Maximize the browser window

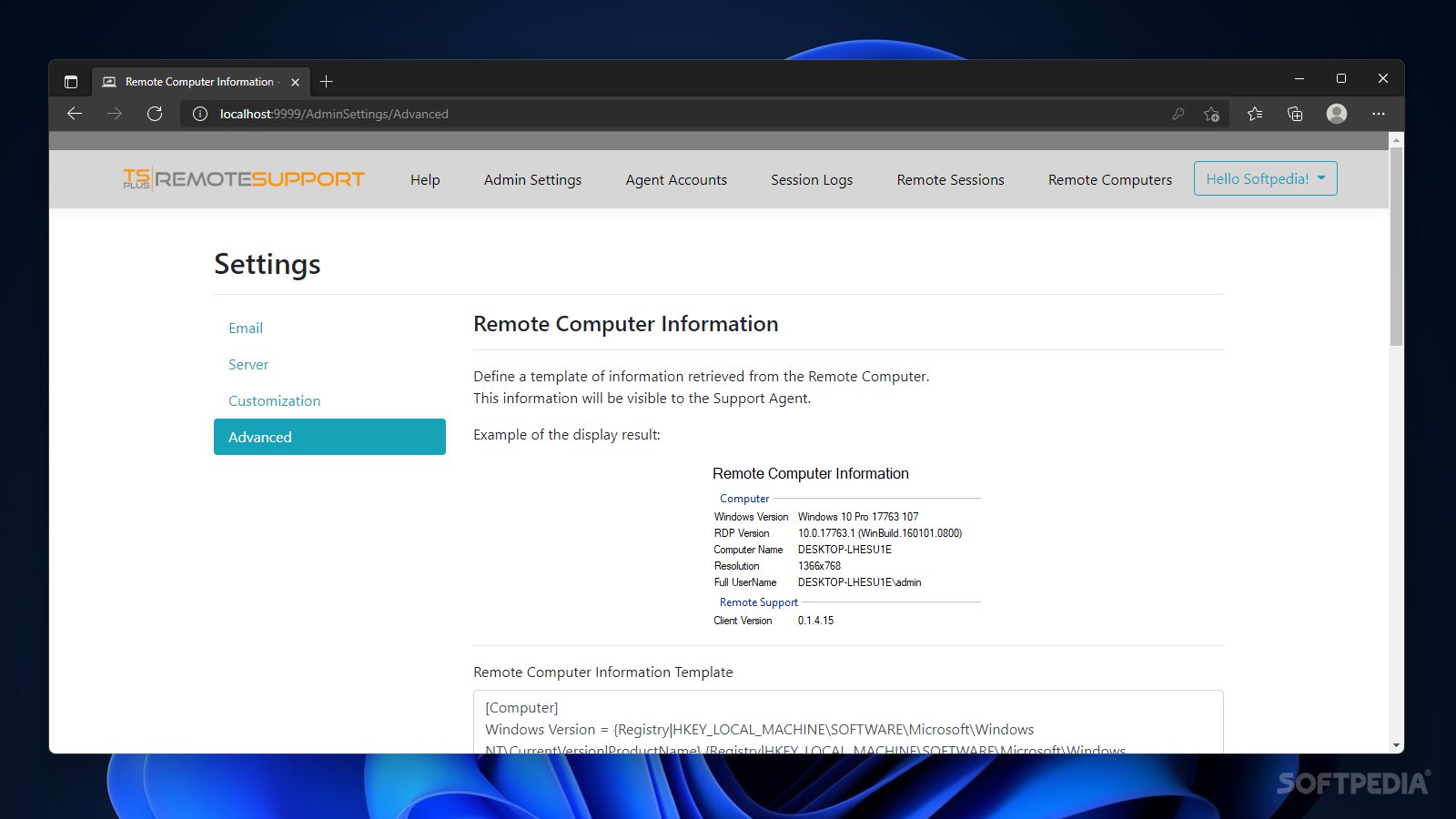[x=1341, y=79]
